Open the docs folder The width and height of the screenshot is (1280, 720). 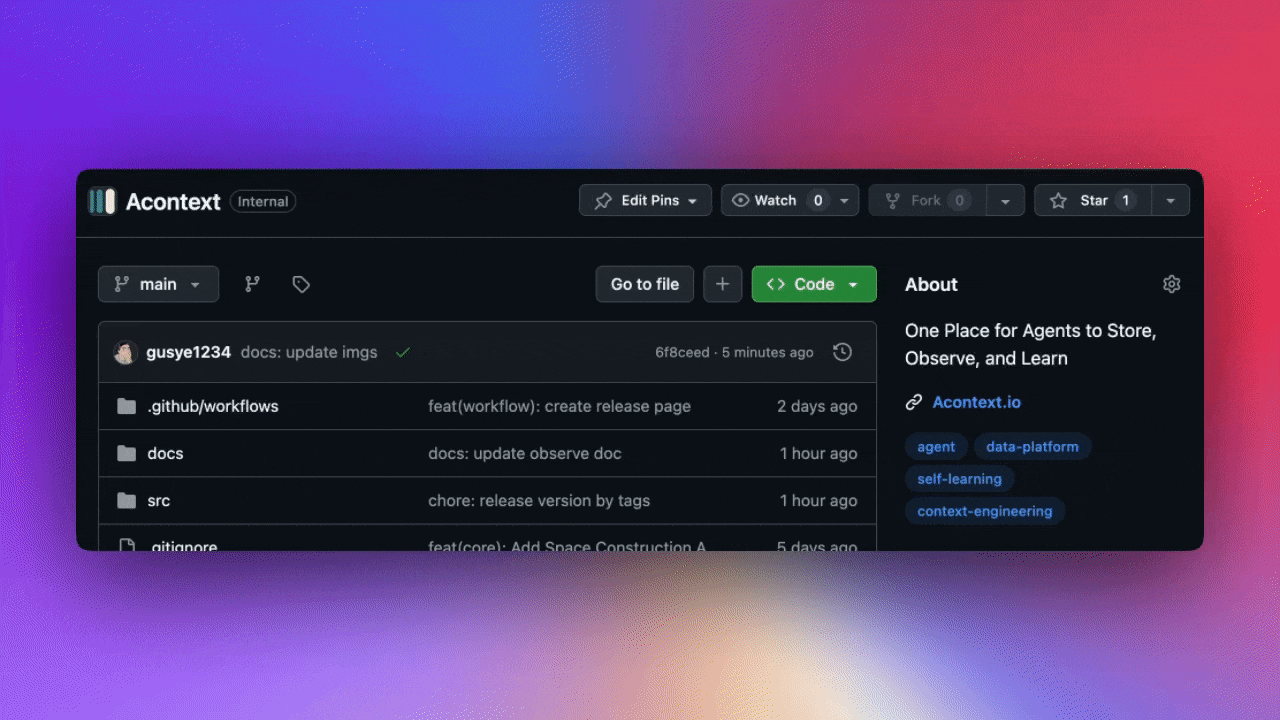pyautogui.click(x=165, y=453)
